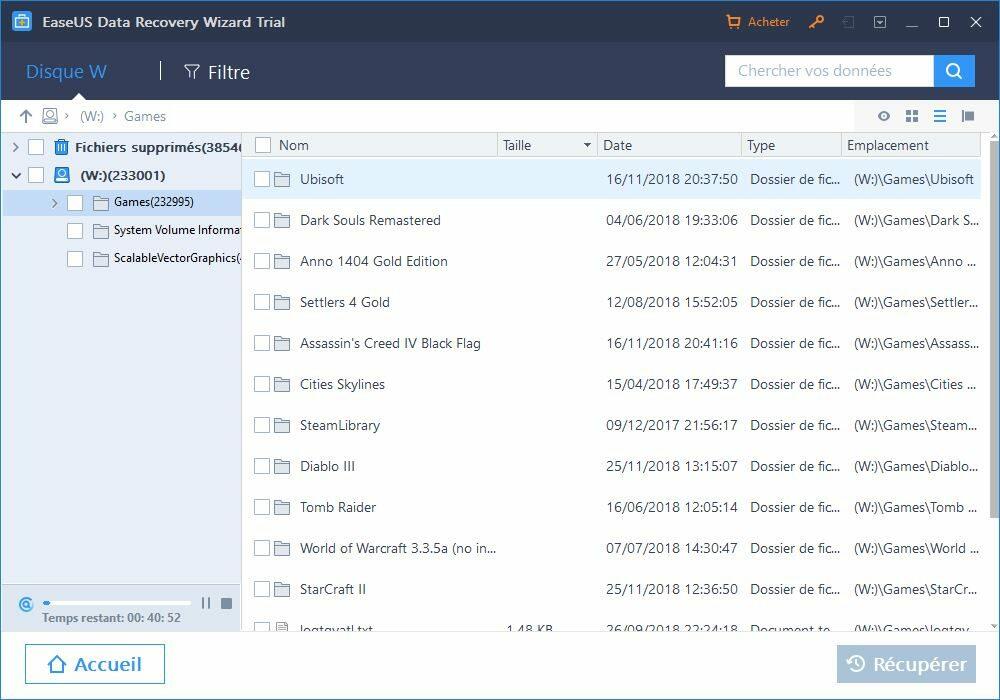Expand the Games folder tree node
The height and width of the screenshot is (700, 1000).
[x=54, y=203]
